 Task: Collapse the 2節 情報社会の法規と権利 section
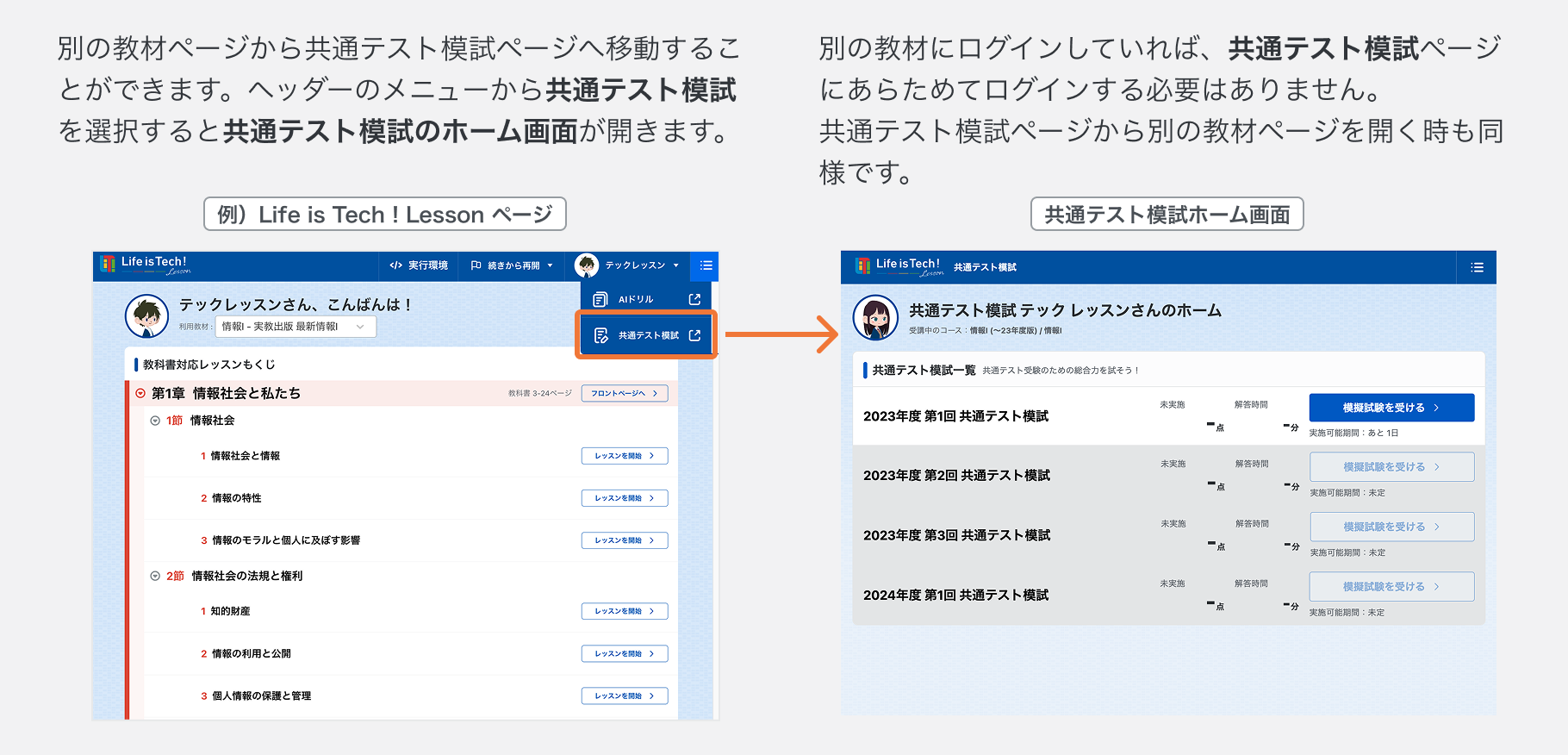coord(155,576)
